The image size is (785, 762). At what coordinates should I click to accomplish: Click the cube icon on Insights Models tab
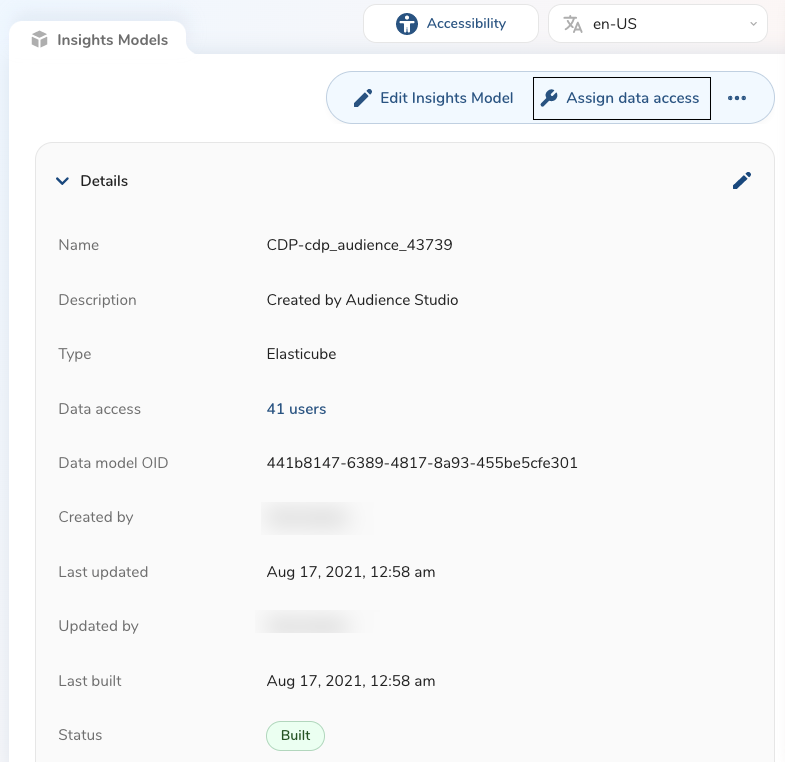[x=40, y=40]
